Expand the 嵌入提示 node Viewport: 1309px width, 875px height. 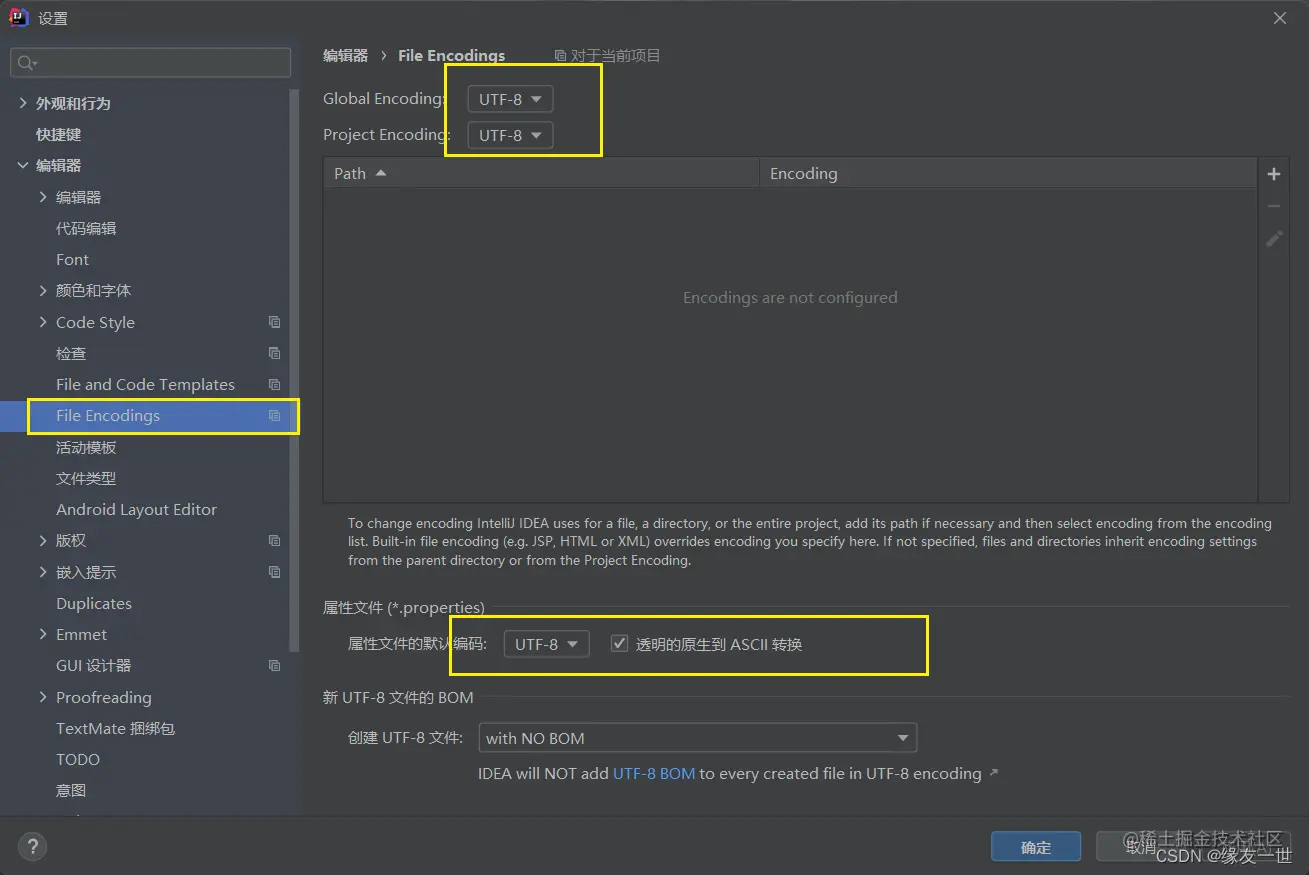pos(43,572)
